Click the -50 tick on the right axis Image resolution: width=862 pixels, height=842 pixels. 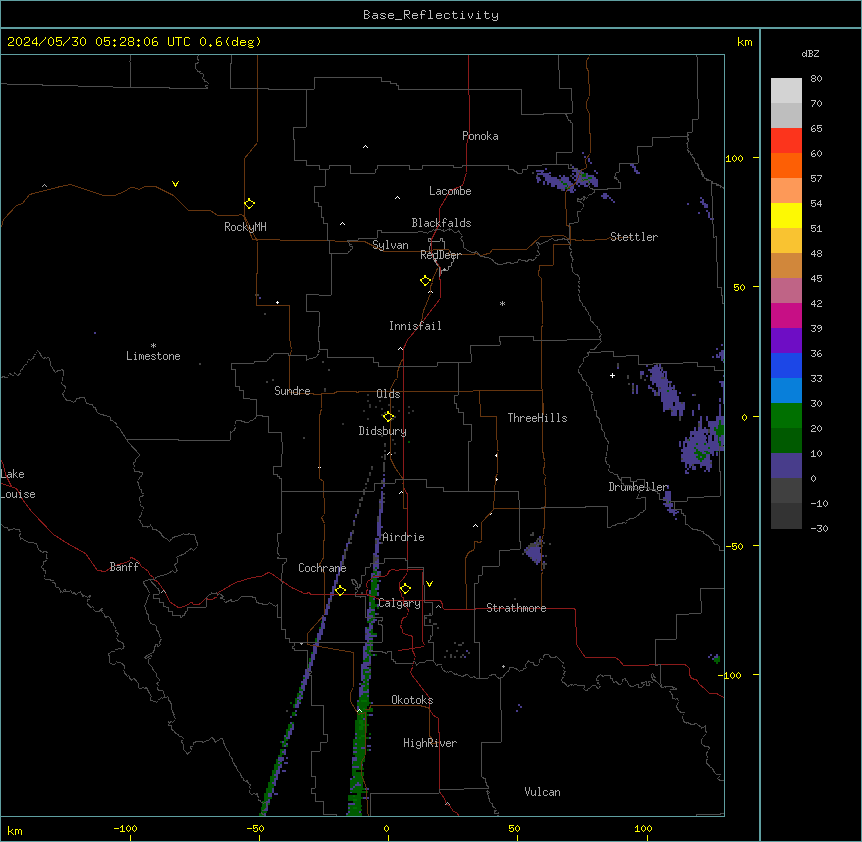pyautogui.click(x=734, y=546)
